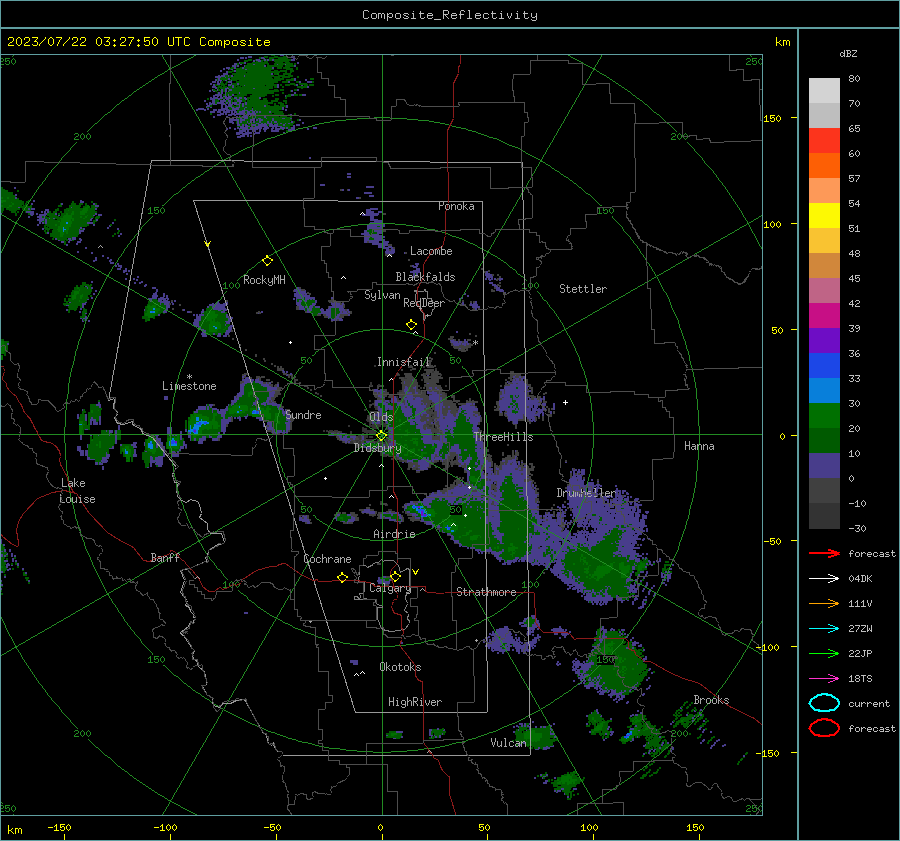Click the Vulcan town label
Screen dimensions: 900x841
point(508,743)
